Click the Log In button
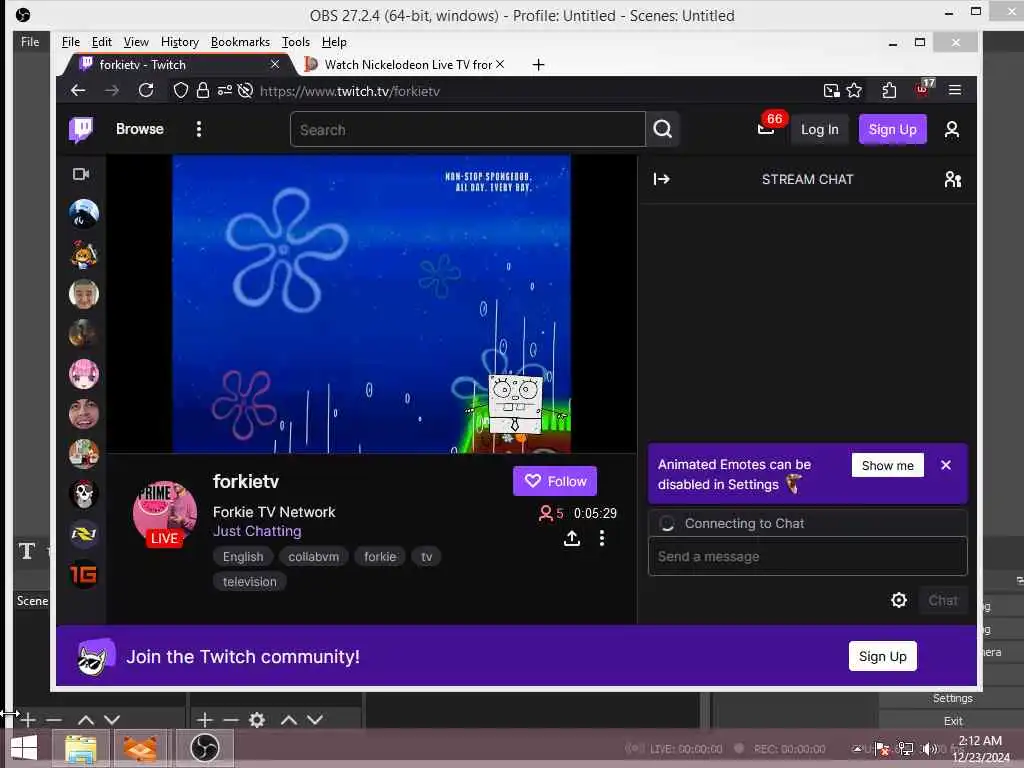1024x768 pixels. click(x=820, y=129)
